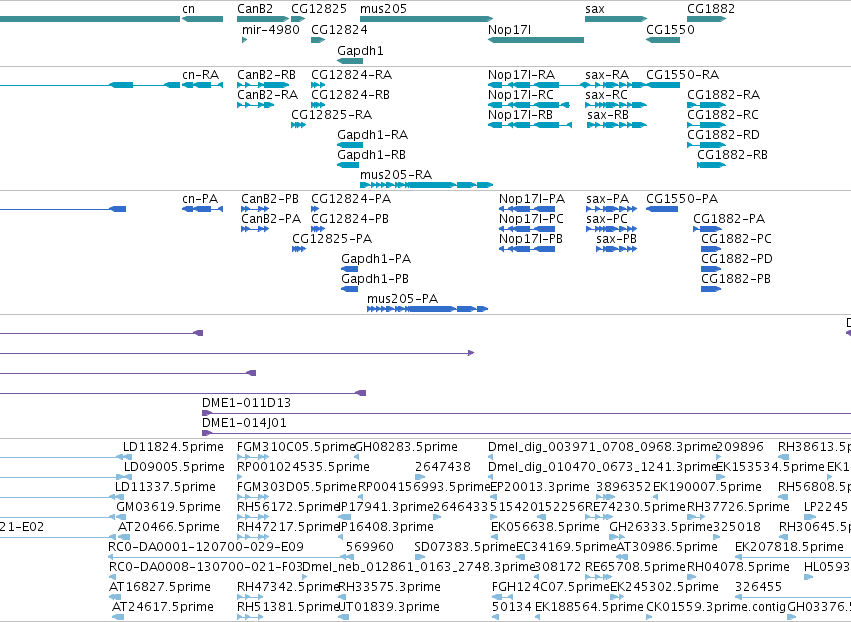Open EST AT16827.5prime label
Screen dimensions: 851x622
pos(160,587)
